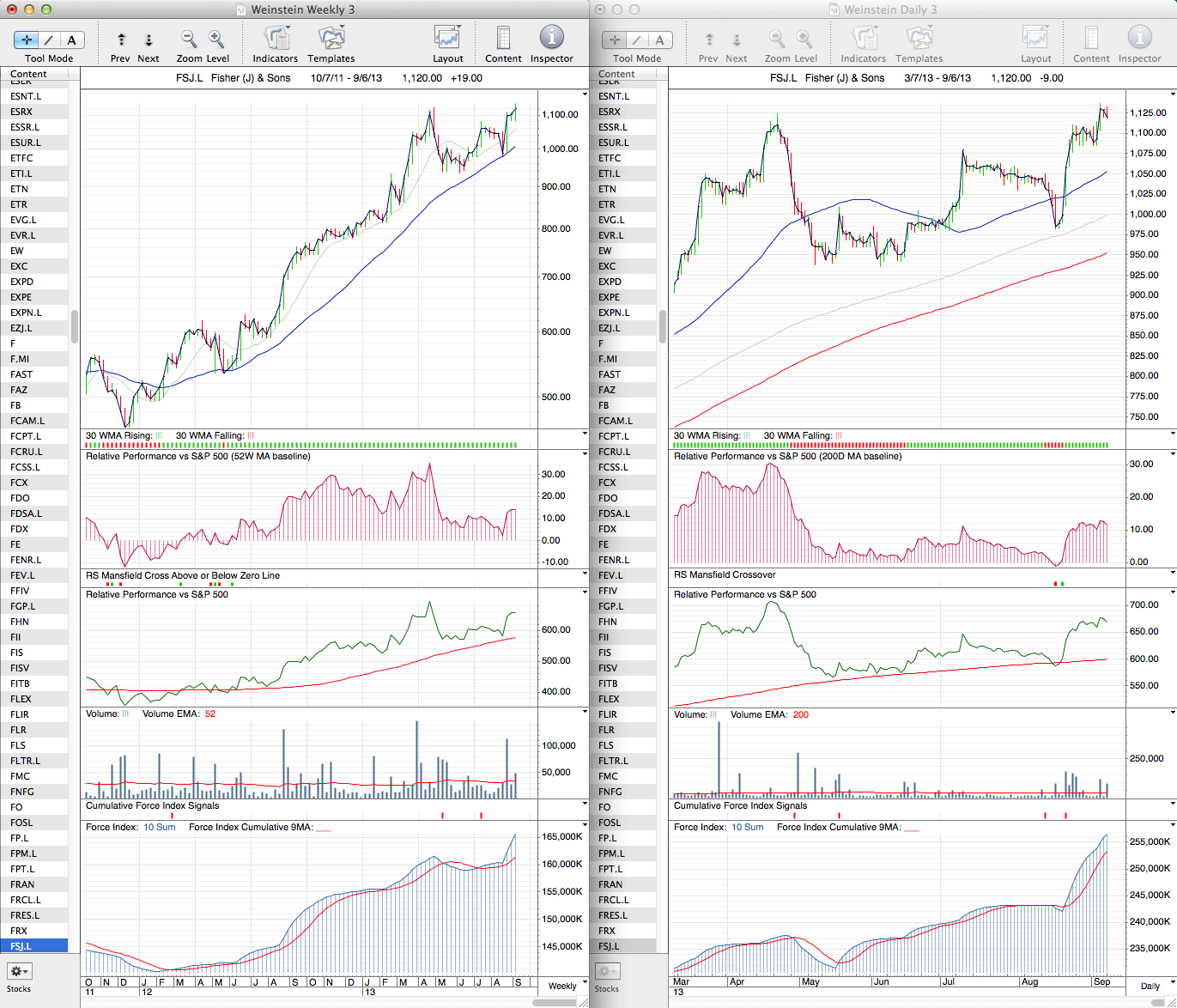Open the gear menu above Stocks label
Viewport: 1177px width, 1008px height.
(19, 971)
